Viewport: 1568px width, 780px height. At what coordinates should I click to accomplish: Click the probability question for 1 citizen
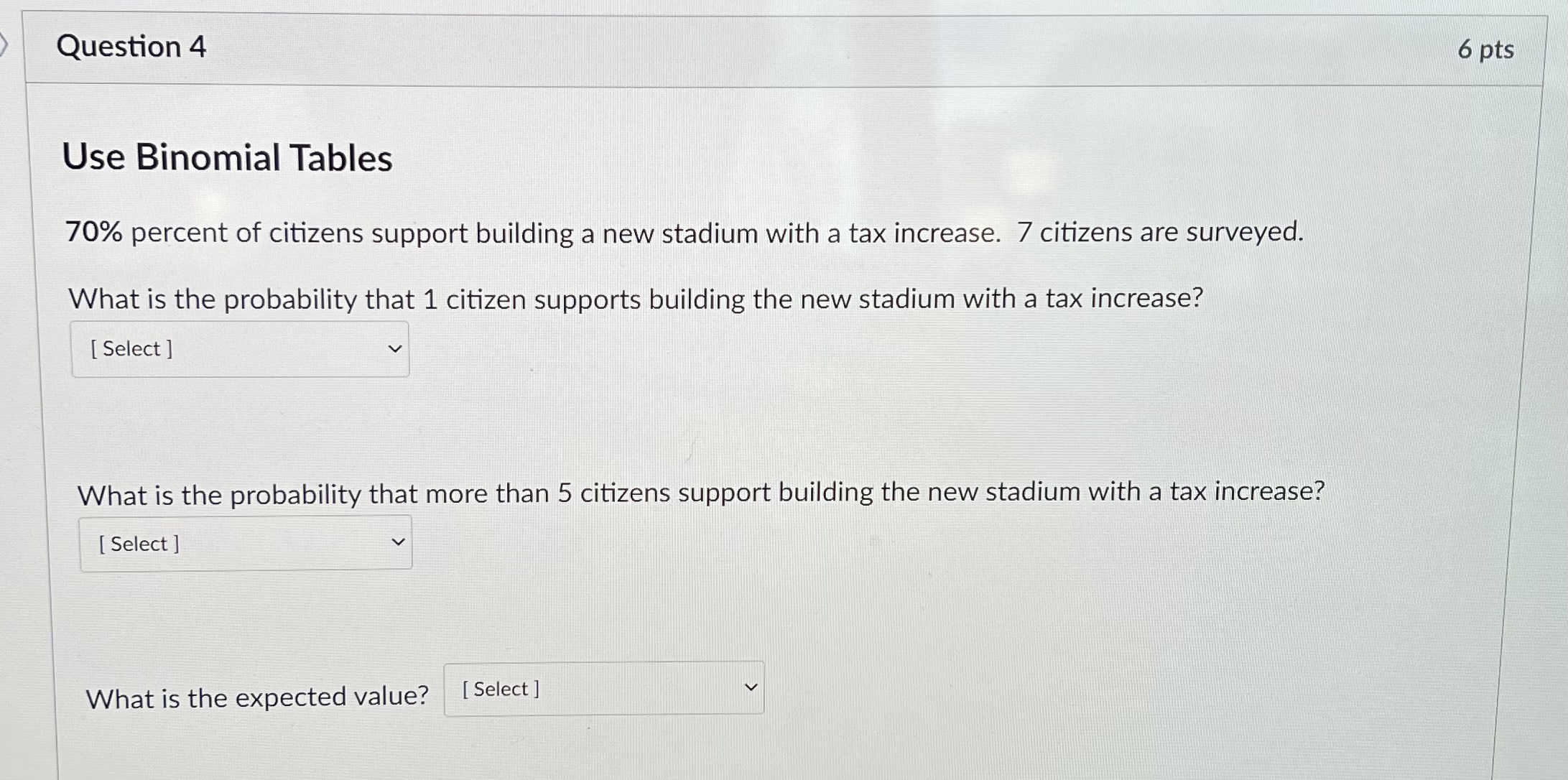pyautogui.click(x=632, y=299)
